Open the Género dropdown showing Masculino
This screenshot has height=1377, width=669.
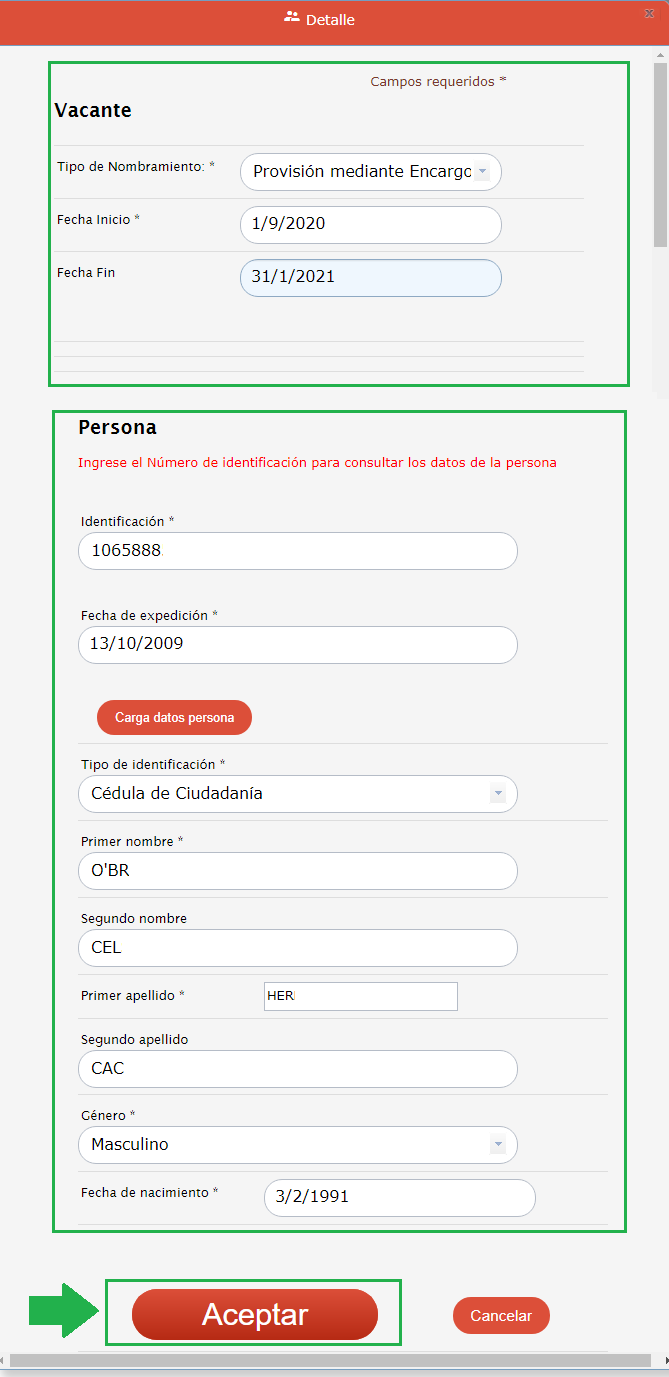(x=497, y=1145)
